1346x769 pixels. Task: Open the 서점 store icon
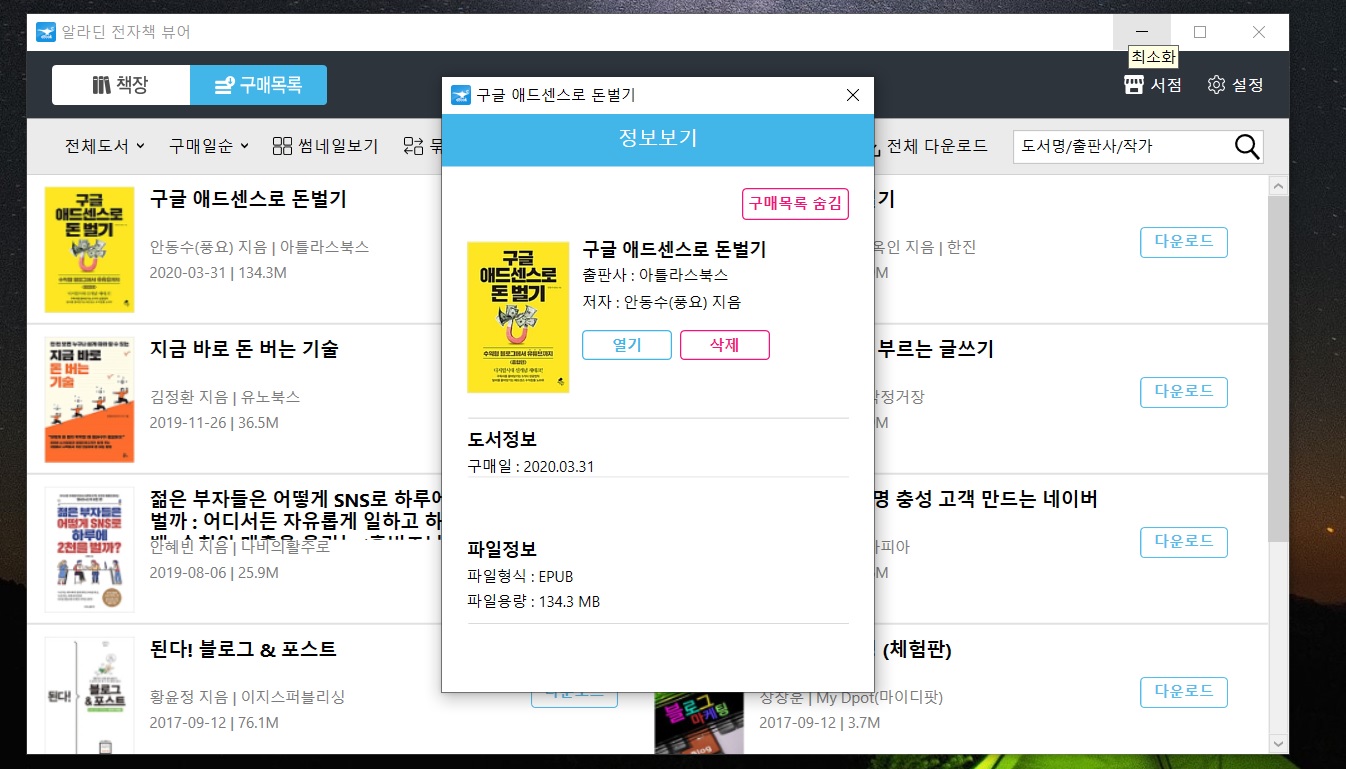tap(1153, 85)
